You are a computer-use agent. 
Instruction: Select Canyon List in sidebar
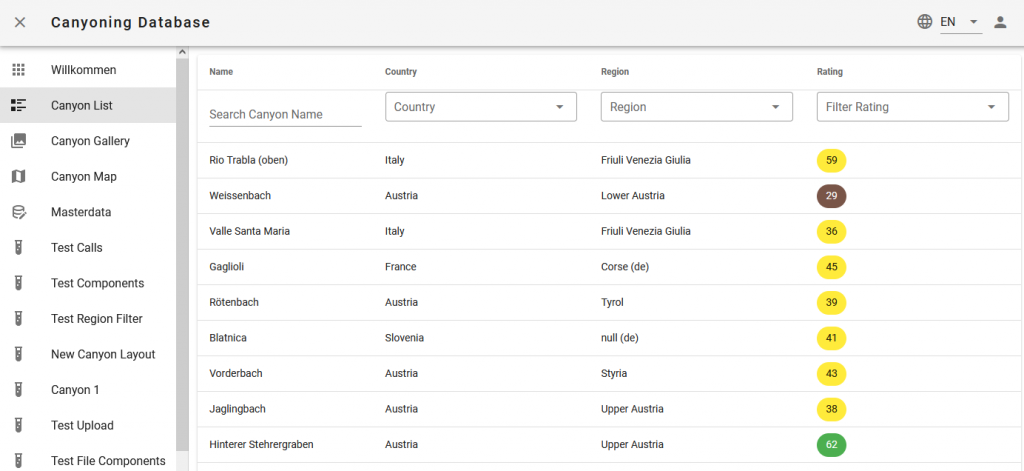pyautogui.click(x=82, y=106)
